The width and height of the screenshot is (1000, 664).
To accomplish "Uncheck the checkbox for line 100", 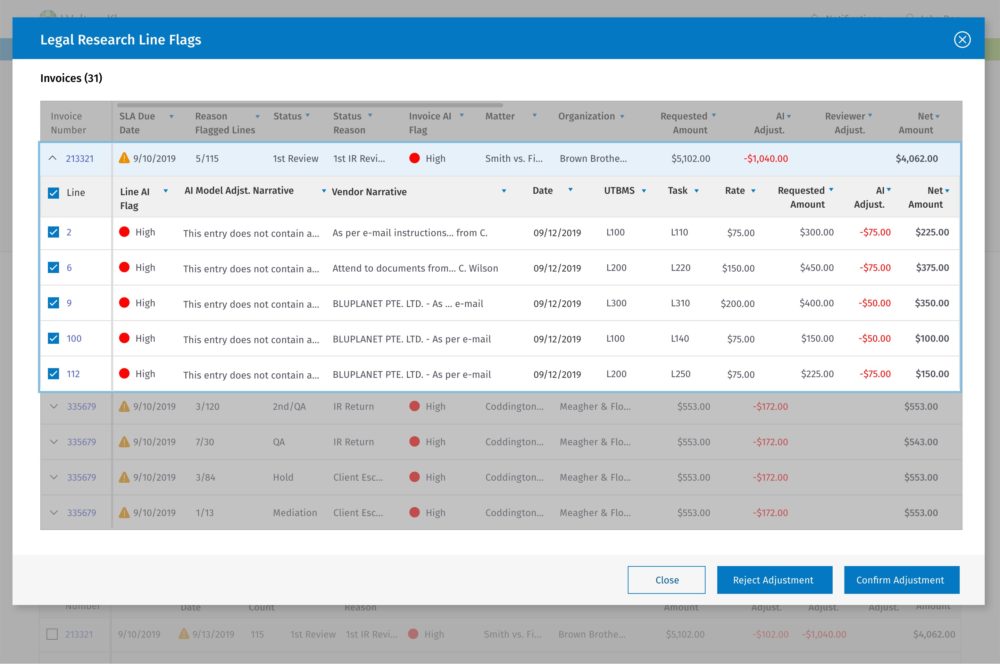I will coord(54,339).
